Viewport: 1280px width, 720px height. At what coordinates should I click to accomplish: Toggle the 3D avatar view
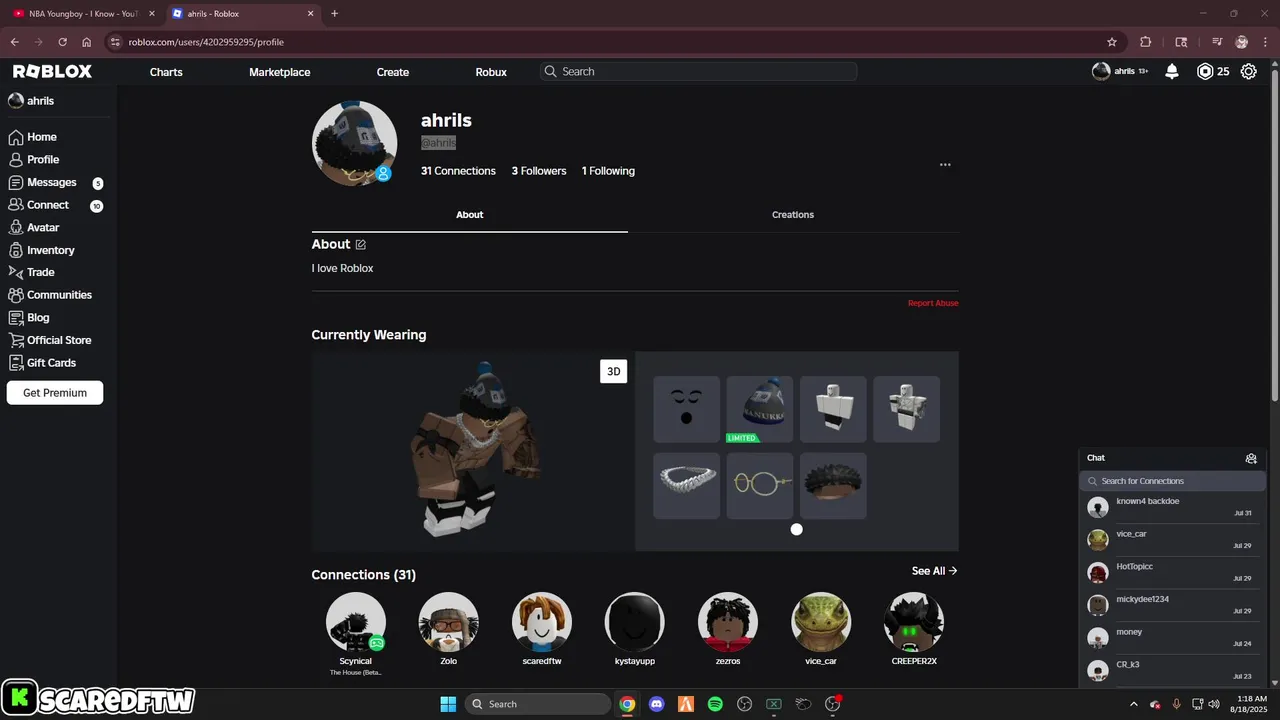coord(614,371)
